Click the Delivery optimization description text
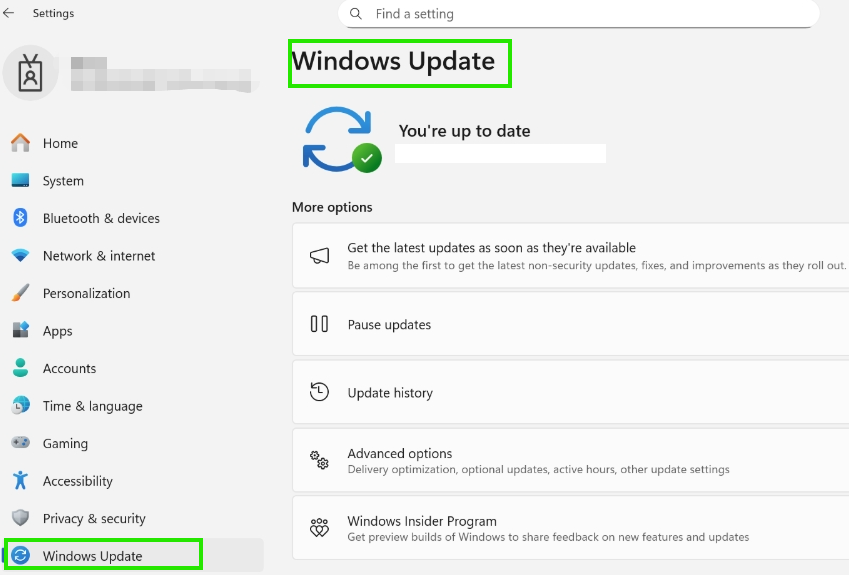 [x=538, y=469]
